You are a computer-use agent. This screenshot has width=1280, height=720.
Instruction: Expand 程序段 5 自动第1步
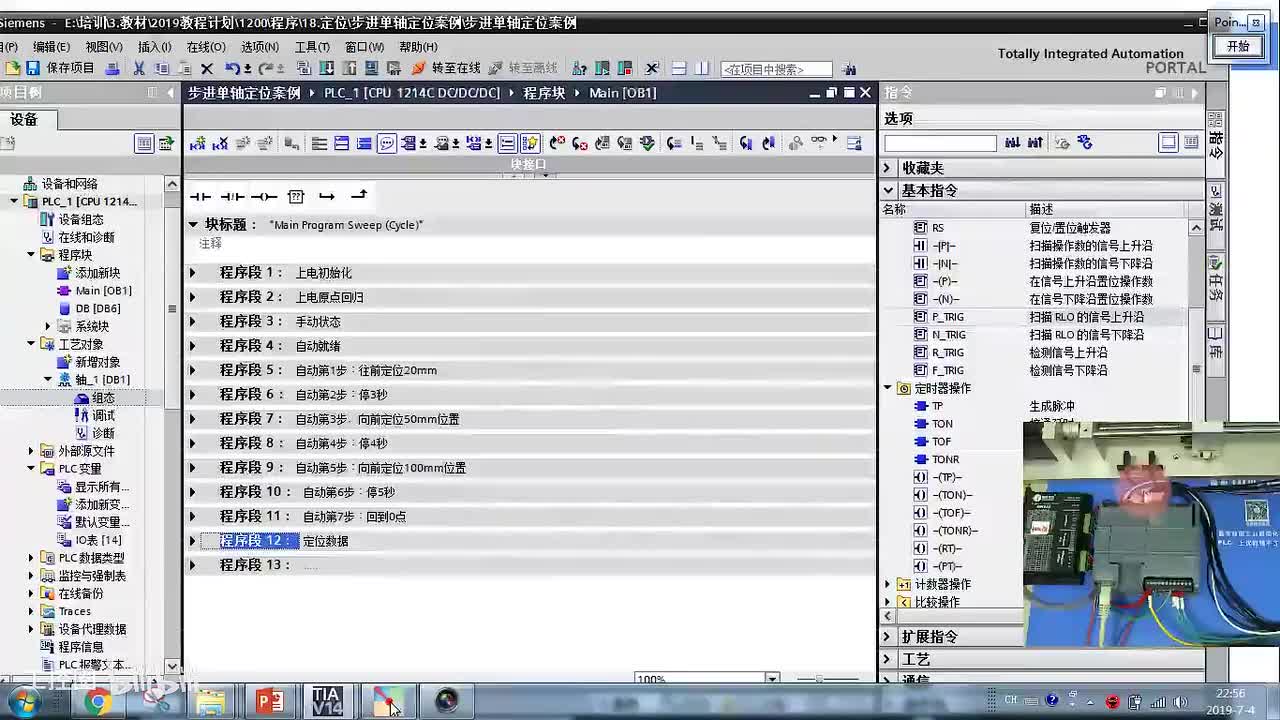click(x=193, y=370)
